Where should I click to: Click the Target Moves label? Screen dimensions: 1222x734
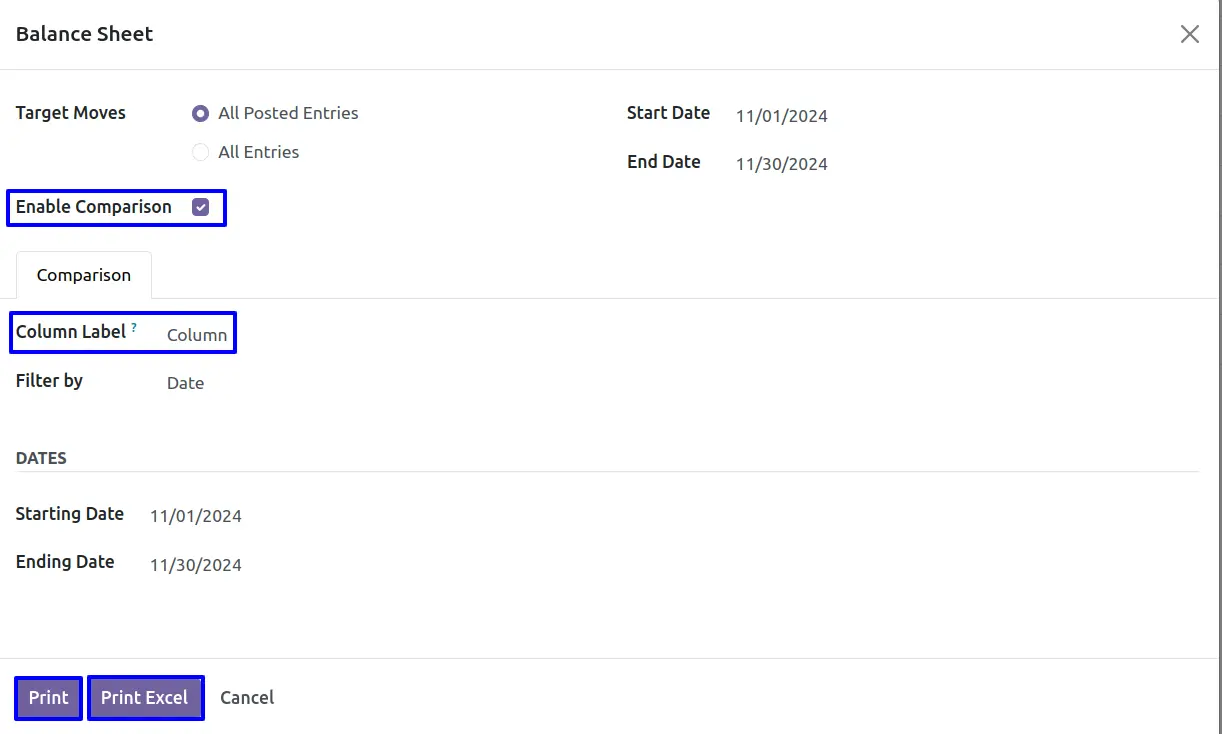point(71,113)
